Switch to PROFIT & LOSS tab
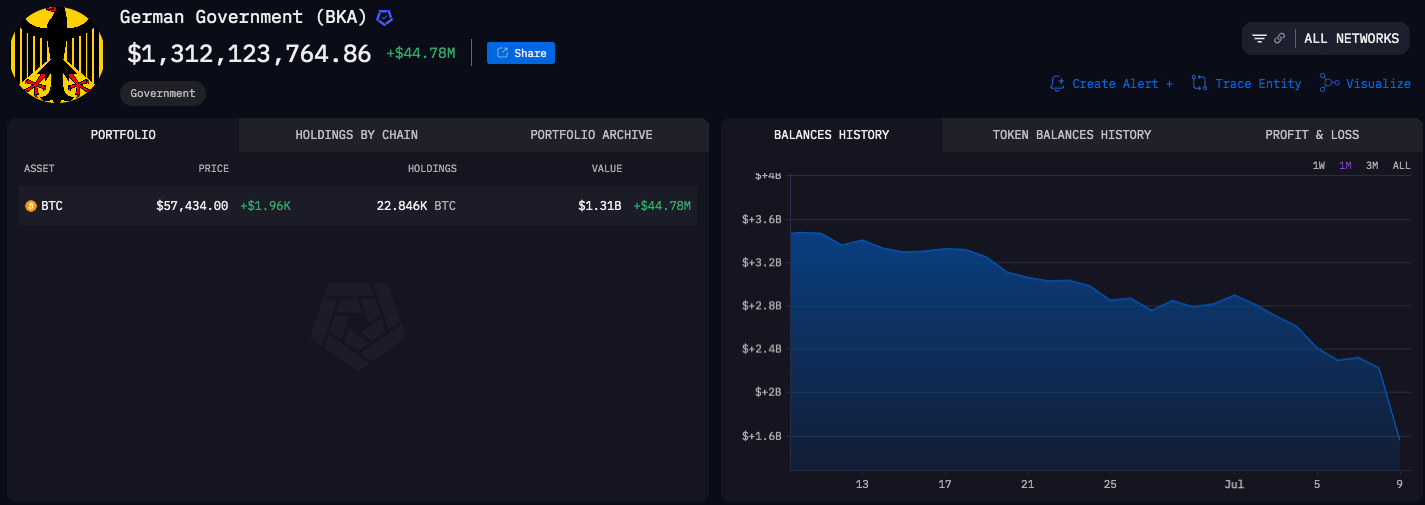 point(1312,135)
